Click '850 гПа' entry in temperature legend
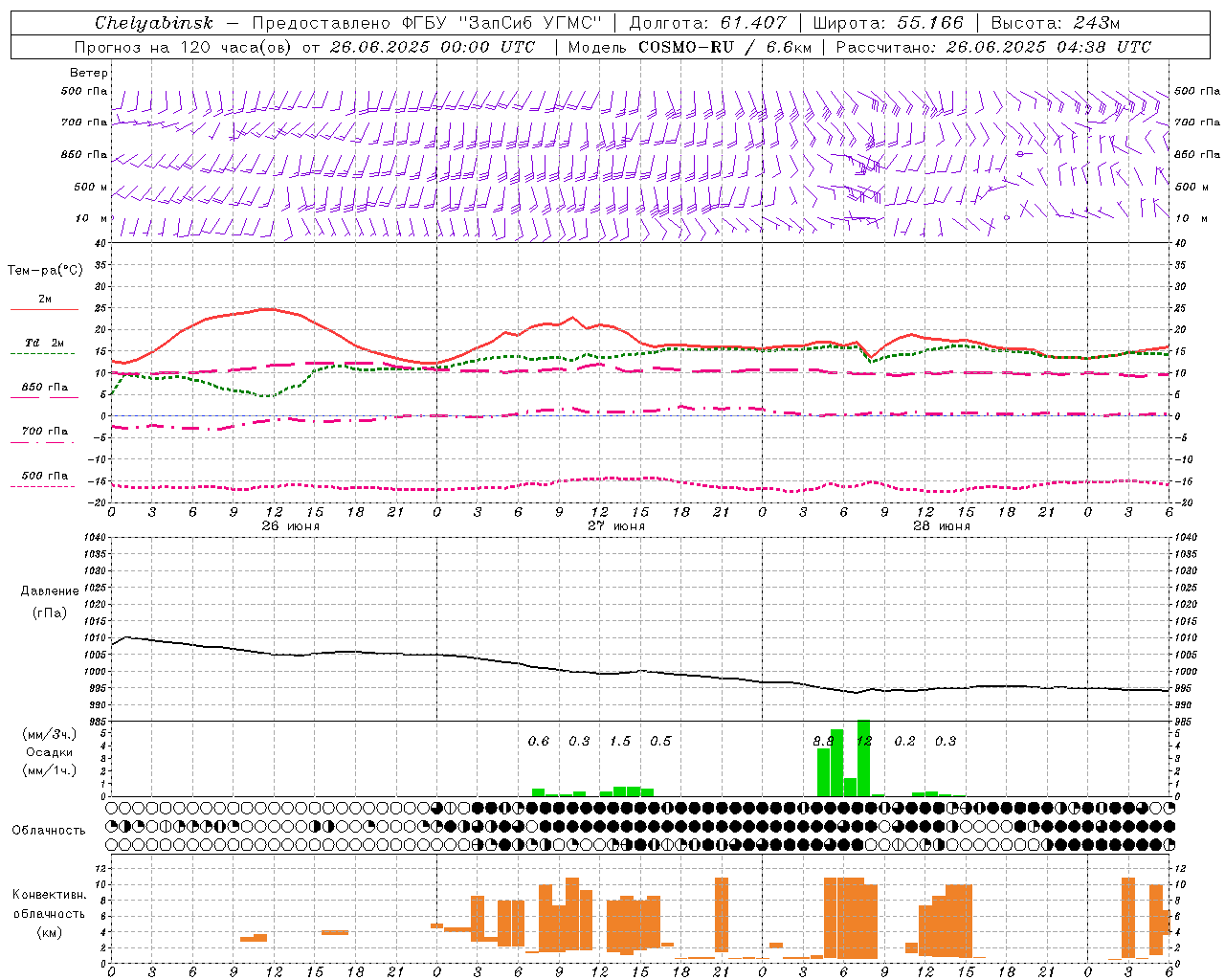This screenshot has height=980, width=1225. point(45,388)
